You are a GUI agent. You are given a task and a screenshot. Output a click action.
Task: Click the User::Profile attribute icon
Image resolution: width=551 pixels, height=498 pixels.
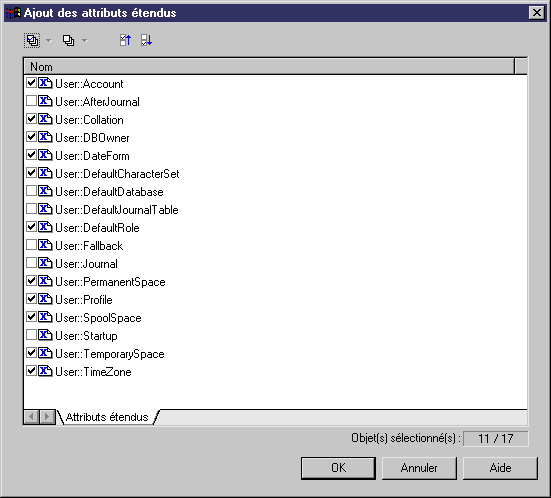coord(45,299)
